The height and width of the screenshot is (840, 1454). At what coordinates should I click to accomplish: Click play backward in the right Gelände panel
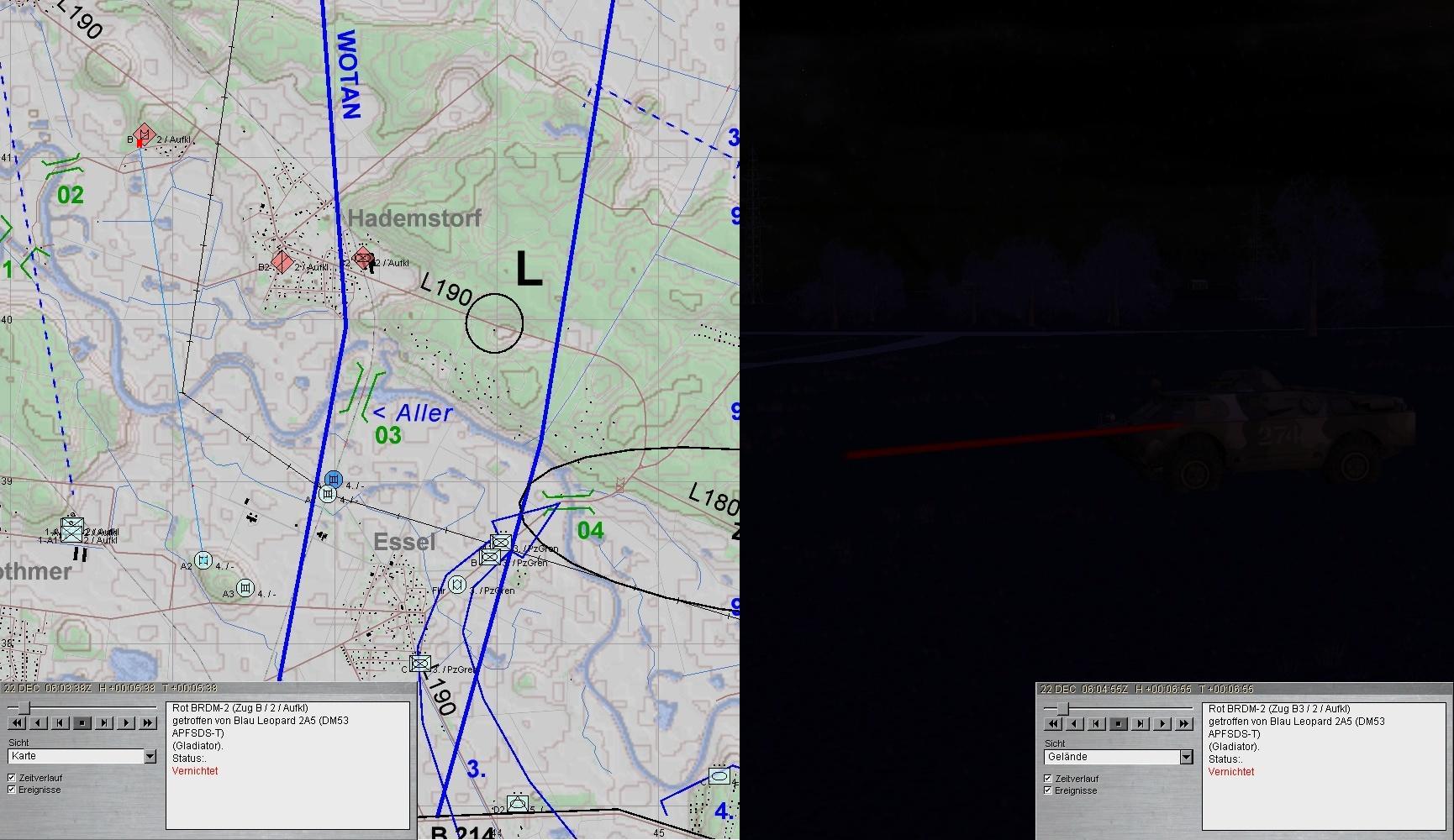(x=1075, y=723)
